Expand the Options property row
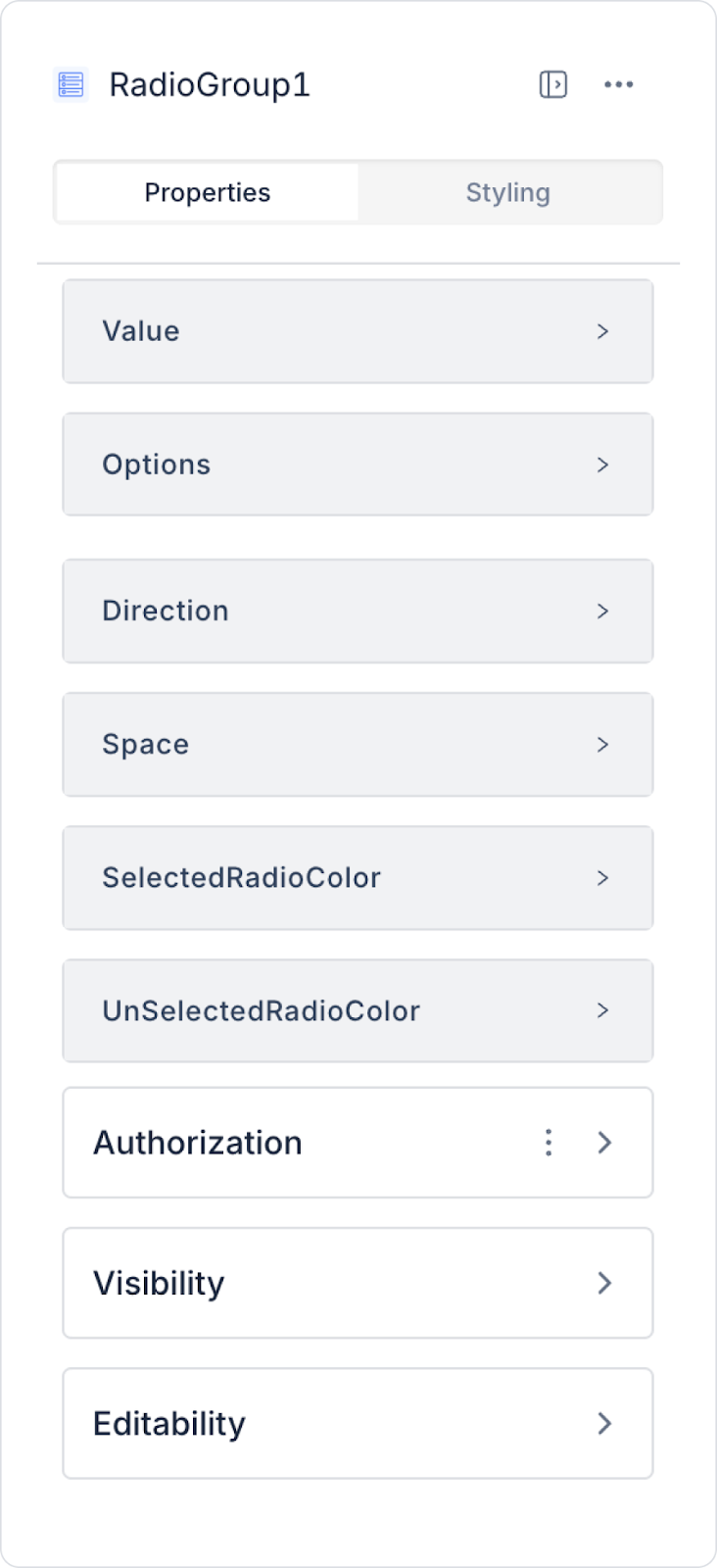The height and width of the screenshot is (1568, 717). point(358,465)
